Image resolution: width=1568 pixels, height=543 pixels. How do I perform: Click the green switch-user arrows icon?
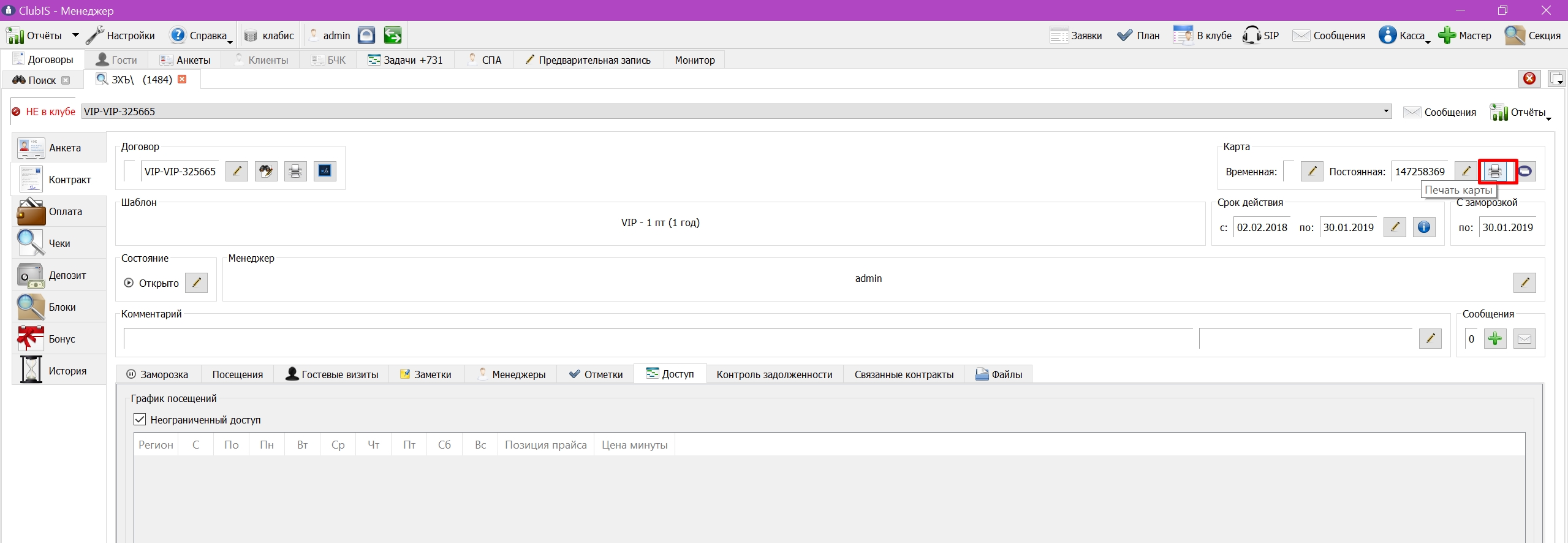click(x=393, y=36)
